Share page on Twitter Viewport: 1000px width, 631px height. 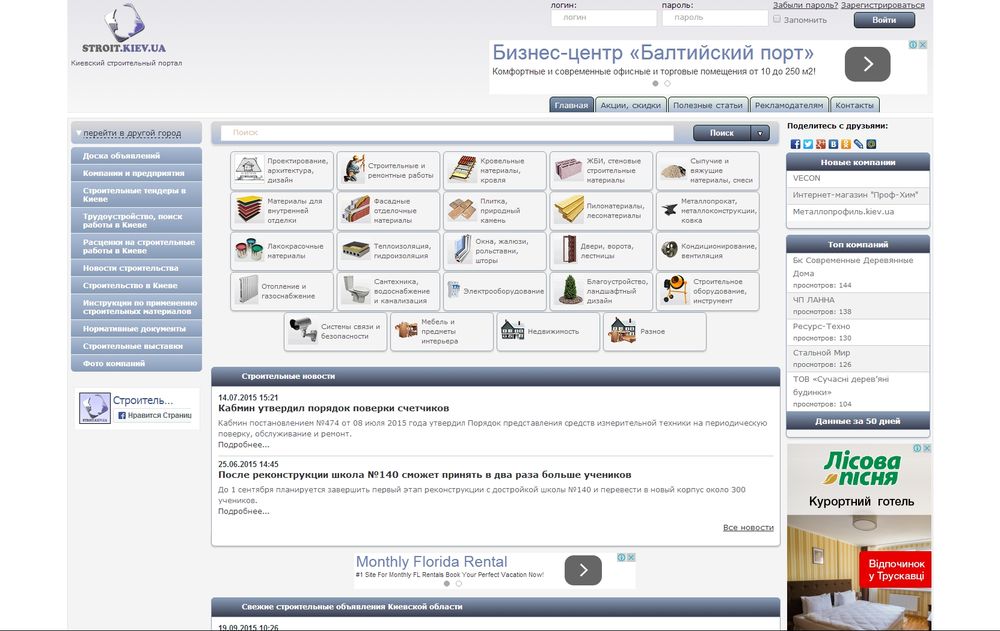(x=808, y=144)
